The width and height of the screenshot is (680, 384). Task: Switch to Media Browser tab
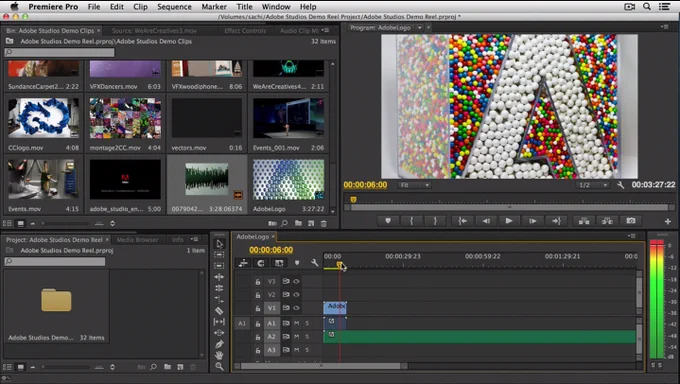pos(137,240)
